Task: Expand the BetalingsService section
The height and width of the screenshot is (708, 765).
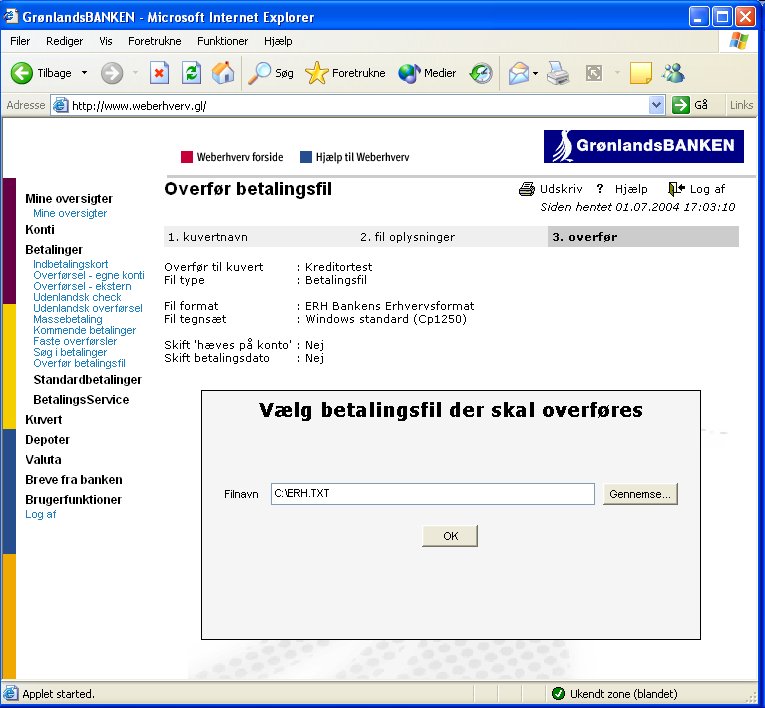Action: click(x=81, y=400)
